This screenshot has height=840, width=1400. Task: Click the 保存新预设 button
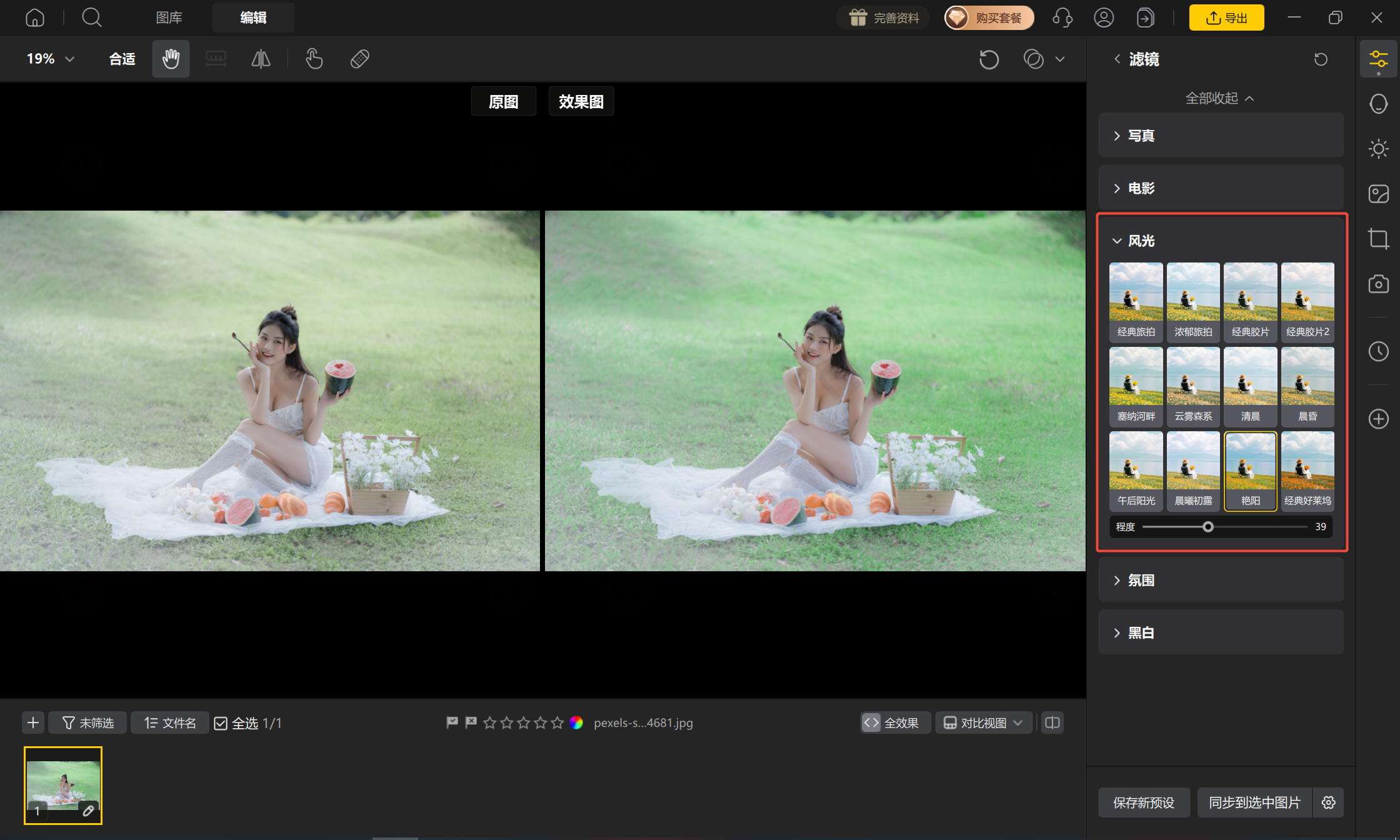pos(1144,802)
